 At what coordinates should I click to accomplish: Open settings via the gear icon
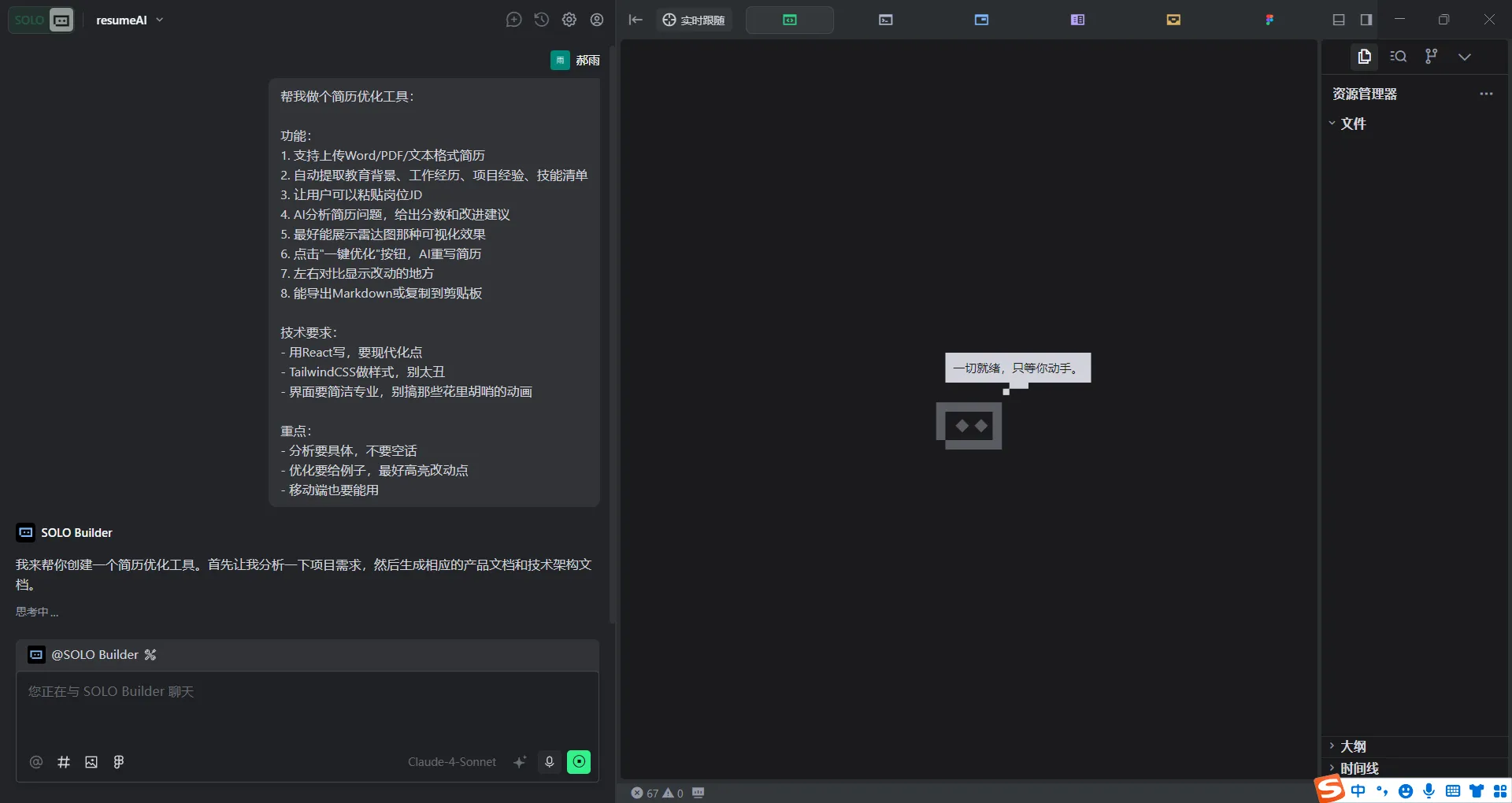569,20
